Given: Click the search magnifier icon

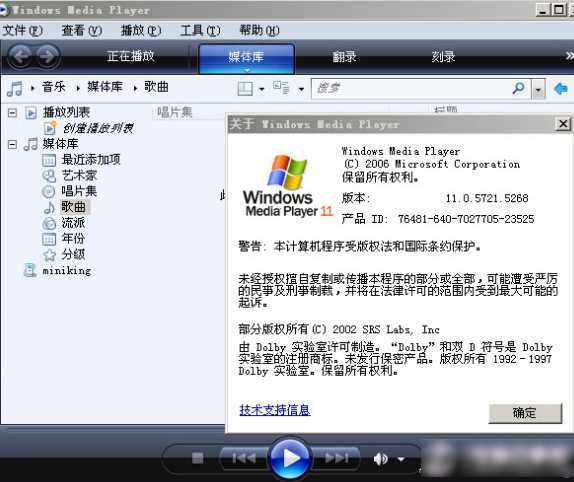Looking at the screenshot, I should tap(519, 88).
